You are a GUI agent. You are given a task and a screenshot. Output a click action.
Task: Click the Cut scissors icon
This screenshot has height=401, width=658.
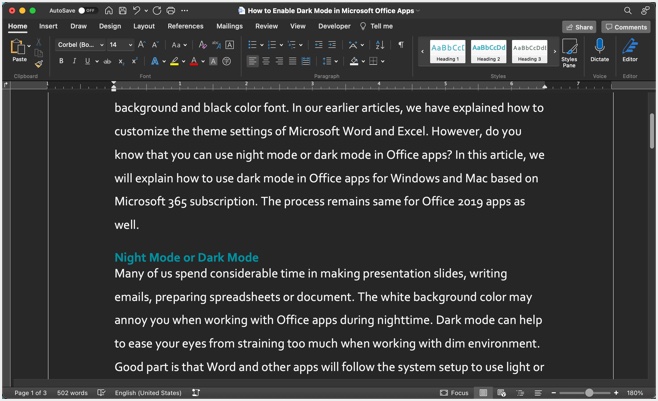(39, 42)
